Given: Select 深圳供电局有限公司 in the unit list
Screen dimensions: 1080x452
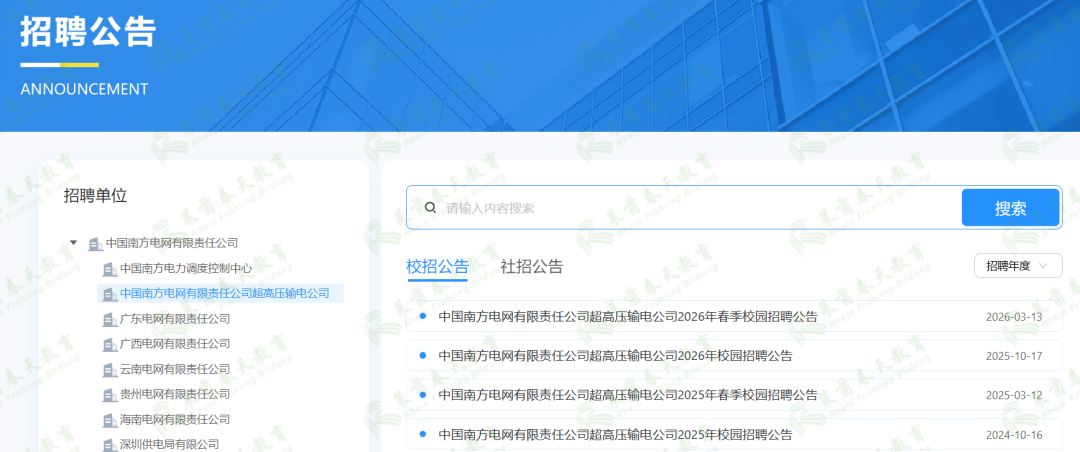Looking at the screenshot, I should click(169, 445).
